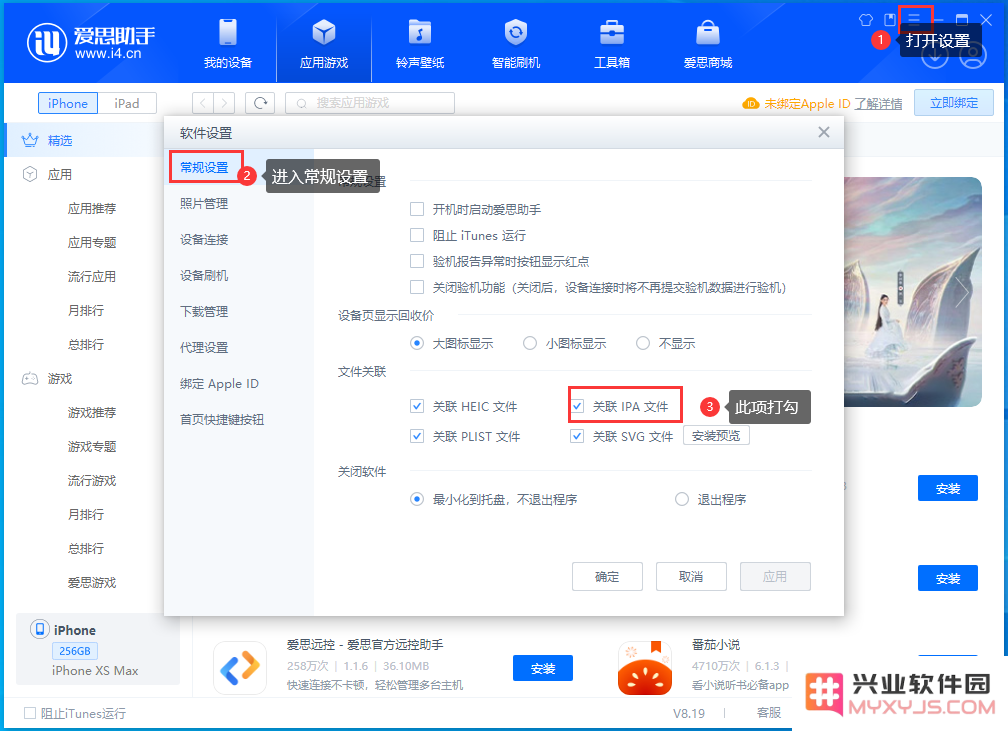
Task: Select 退出程序 radio option
Action: tap(682, 499)
